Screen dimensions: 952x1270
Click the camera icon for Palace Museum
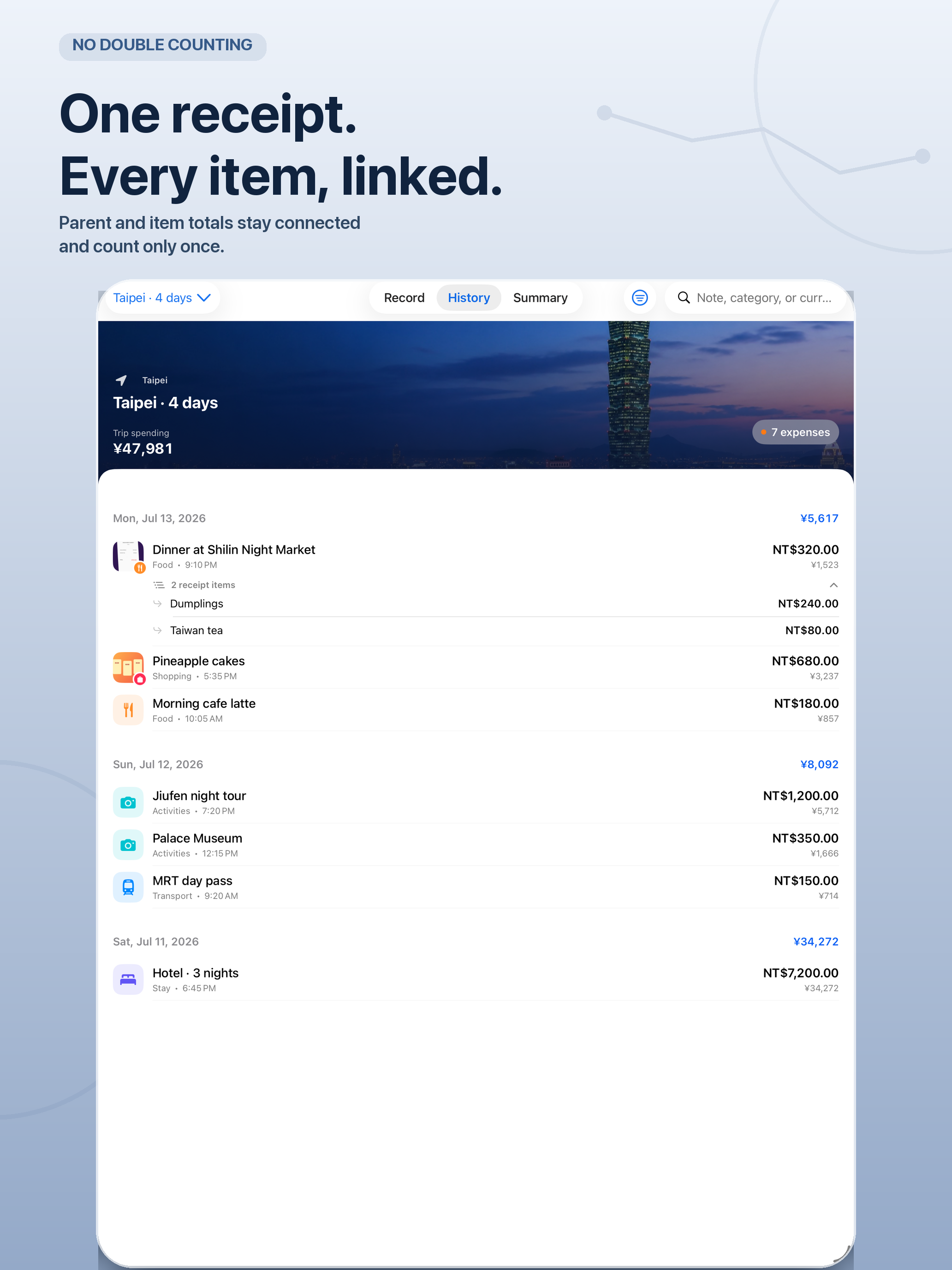pos(128,845)
